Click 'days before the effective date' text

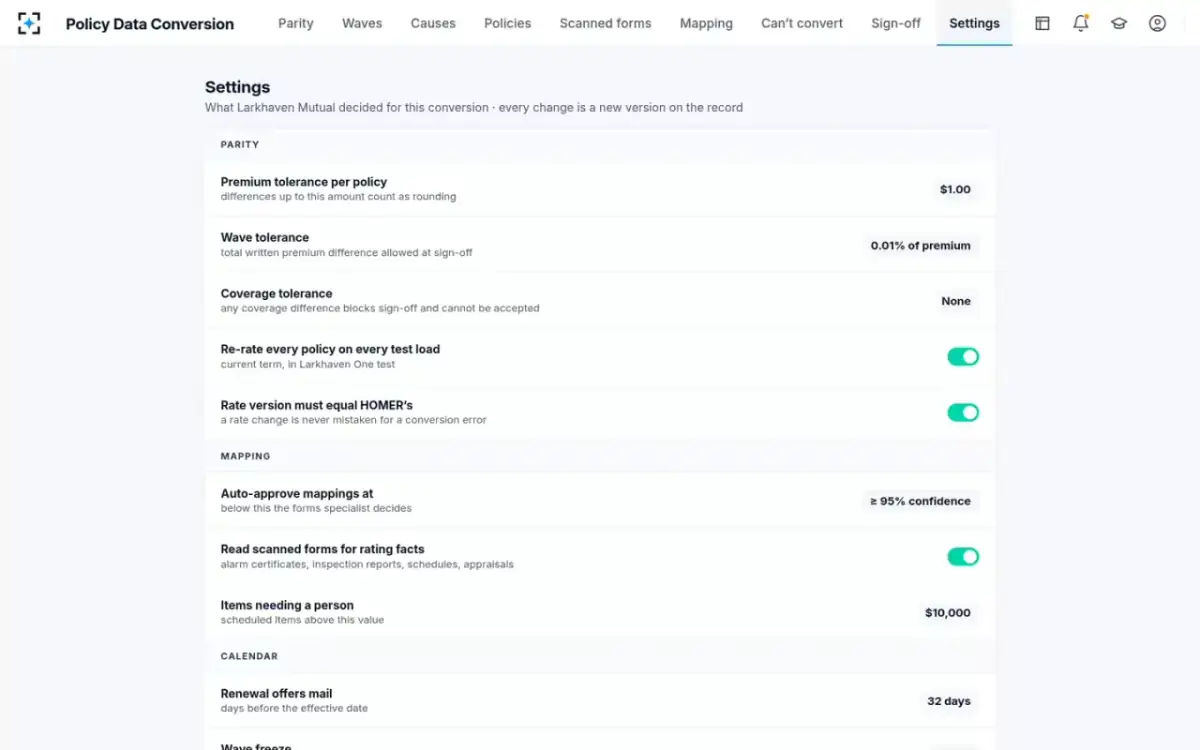click(294, 709)
